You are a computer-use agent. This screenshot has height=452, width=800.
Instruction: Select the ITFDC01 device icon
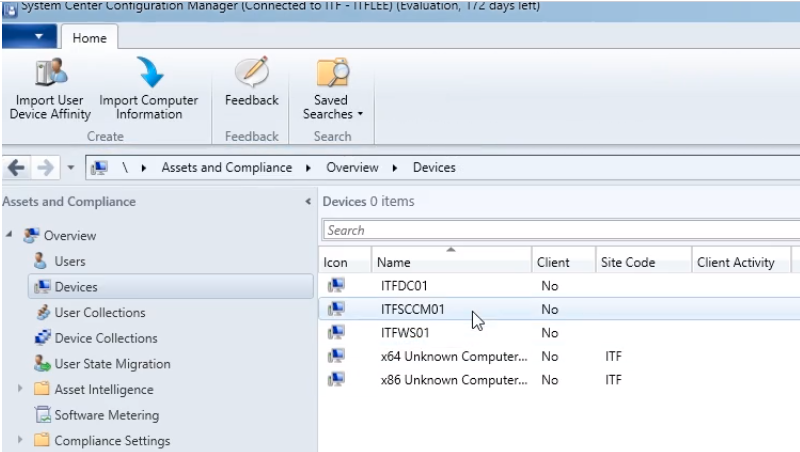(x=336, y=284)
